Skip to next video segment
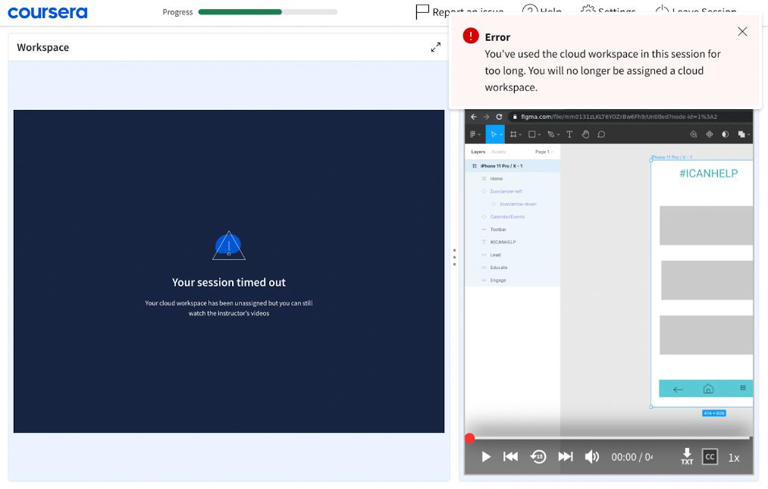768x489 pixels. (565, 457)
